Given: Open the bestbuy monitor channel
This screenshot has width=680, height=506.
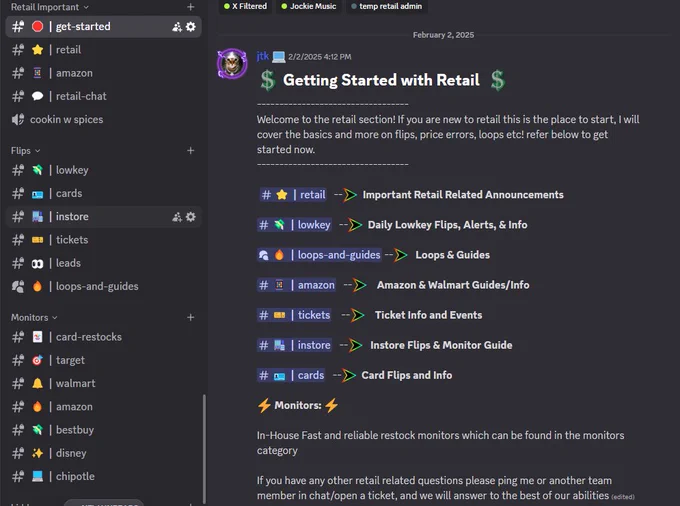Looking at the screenshot, I should tap(103, 430).
